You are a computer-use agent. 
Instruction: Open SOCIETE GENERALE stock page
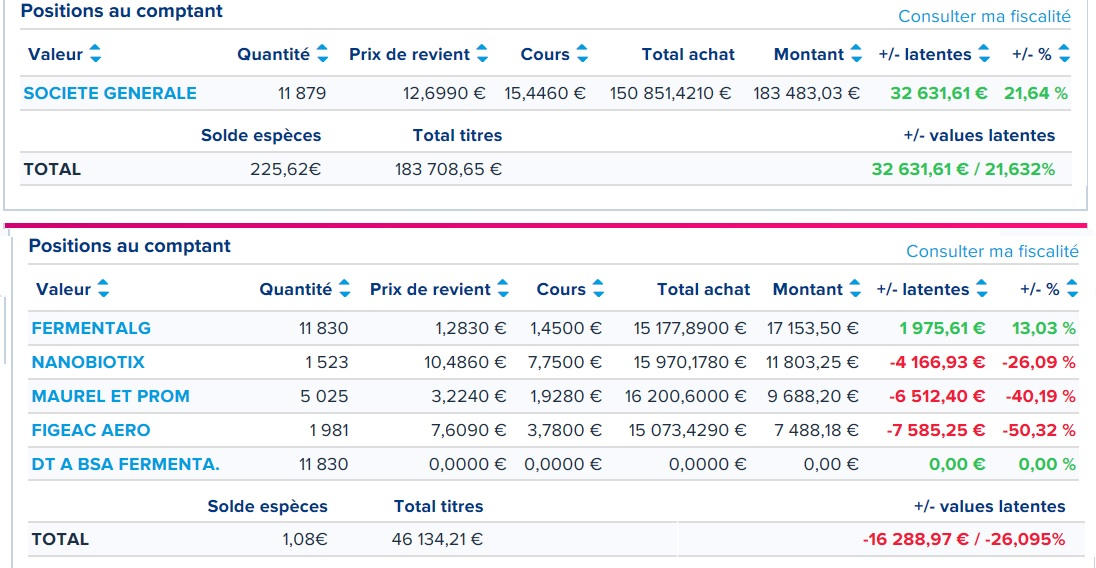[x=110, y=93]
